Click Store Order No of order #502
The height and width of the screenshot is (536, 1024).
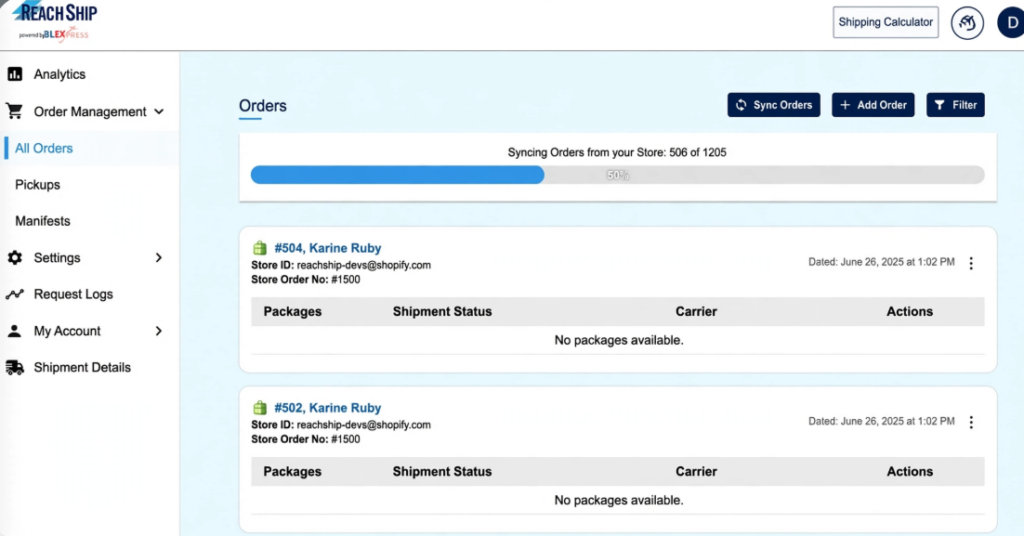306,439
